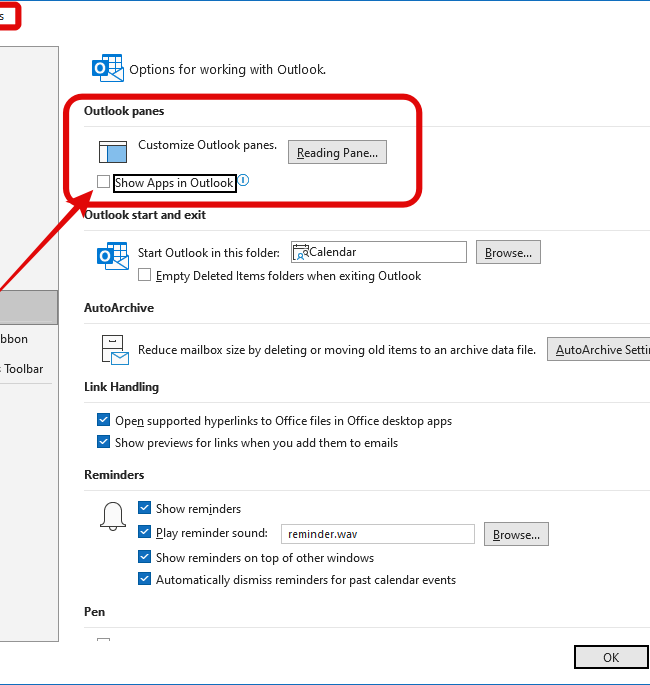This screenshot has height=685, width=650.
Task: Enable Show Apps in Outlook checkbox
Action: (x=104, y=181)
